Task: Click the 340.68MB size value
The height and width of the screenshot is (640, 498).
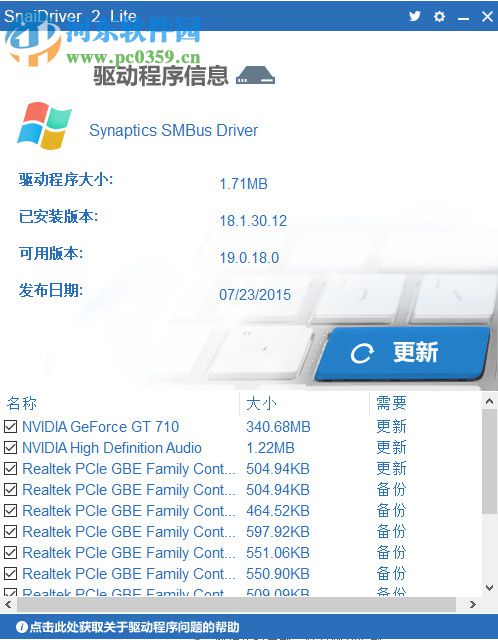Action: pyautogui.click(x=278, y=427)
